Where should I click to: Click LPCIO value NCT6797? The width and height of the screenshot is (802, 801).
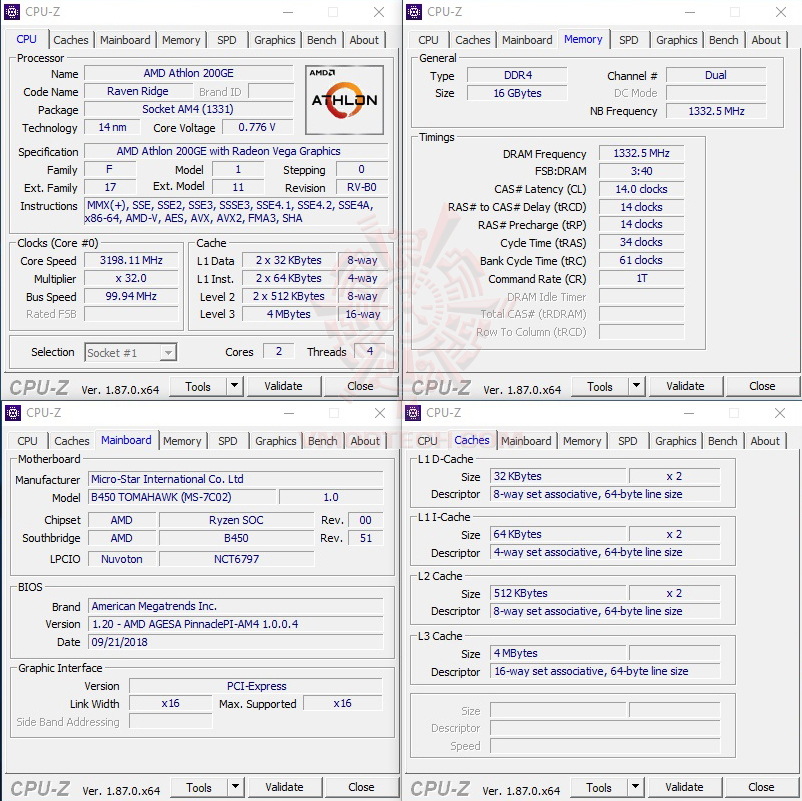[x=236, y=559]
